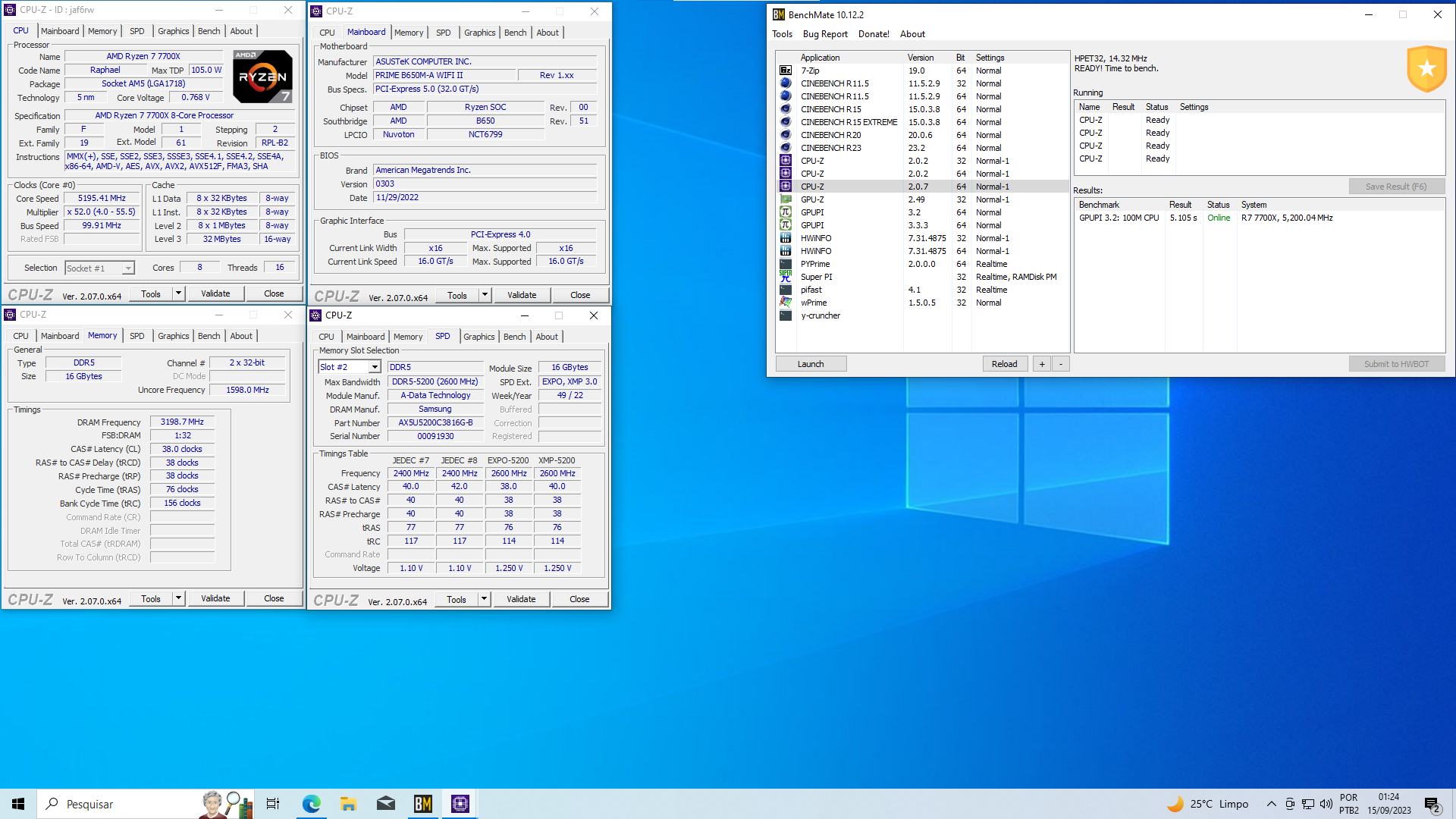Click the plus button next to Reload
This screenshot has height=819, width=1456.
tap(1042, 364)
